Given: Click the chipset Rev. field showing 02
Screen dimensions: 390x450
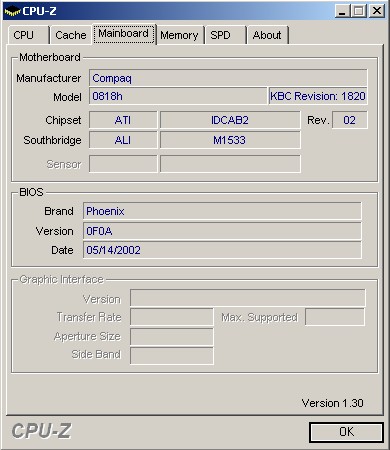Looking at the screenshot, I should point(350,120).
